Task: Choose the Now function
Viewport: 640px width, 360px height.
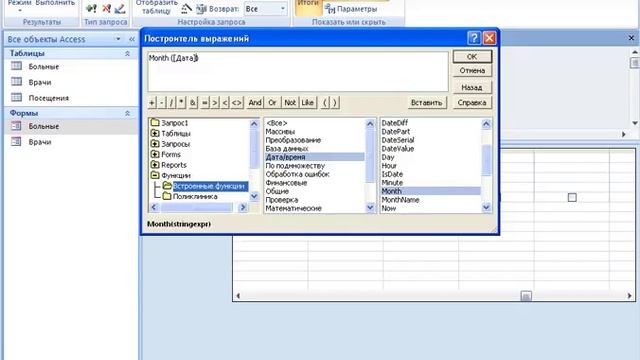Action: (389, 208)
